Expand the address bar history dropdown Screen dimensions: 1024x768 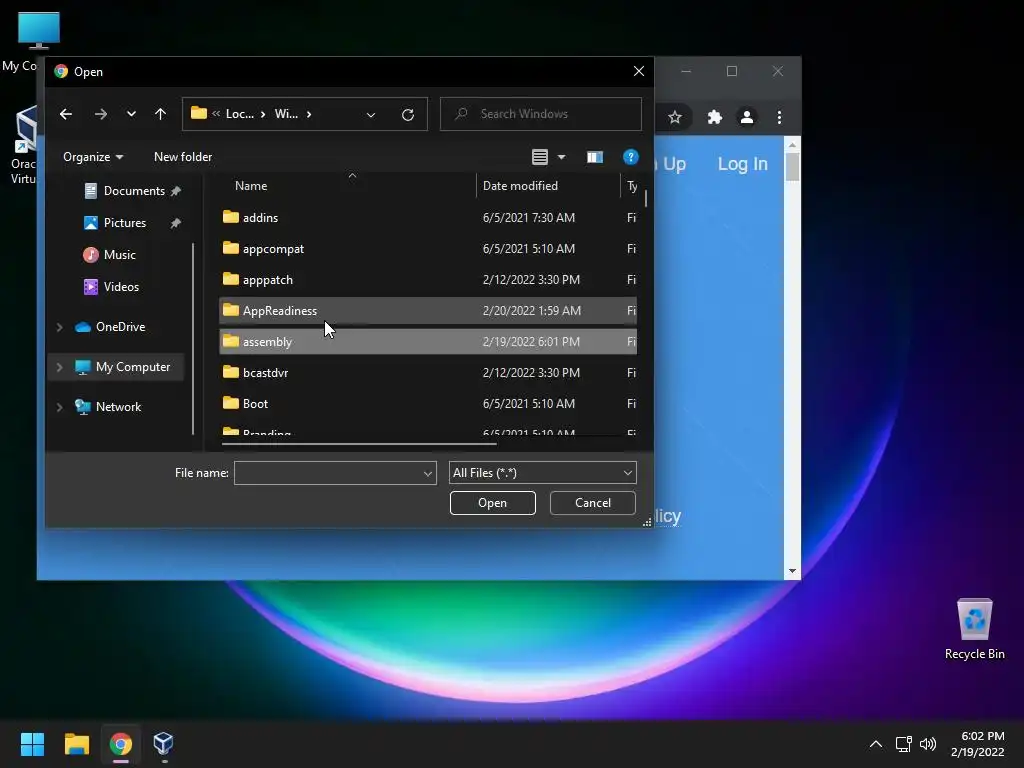click(371, 115)
